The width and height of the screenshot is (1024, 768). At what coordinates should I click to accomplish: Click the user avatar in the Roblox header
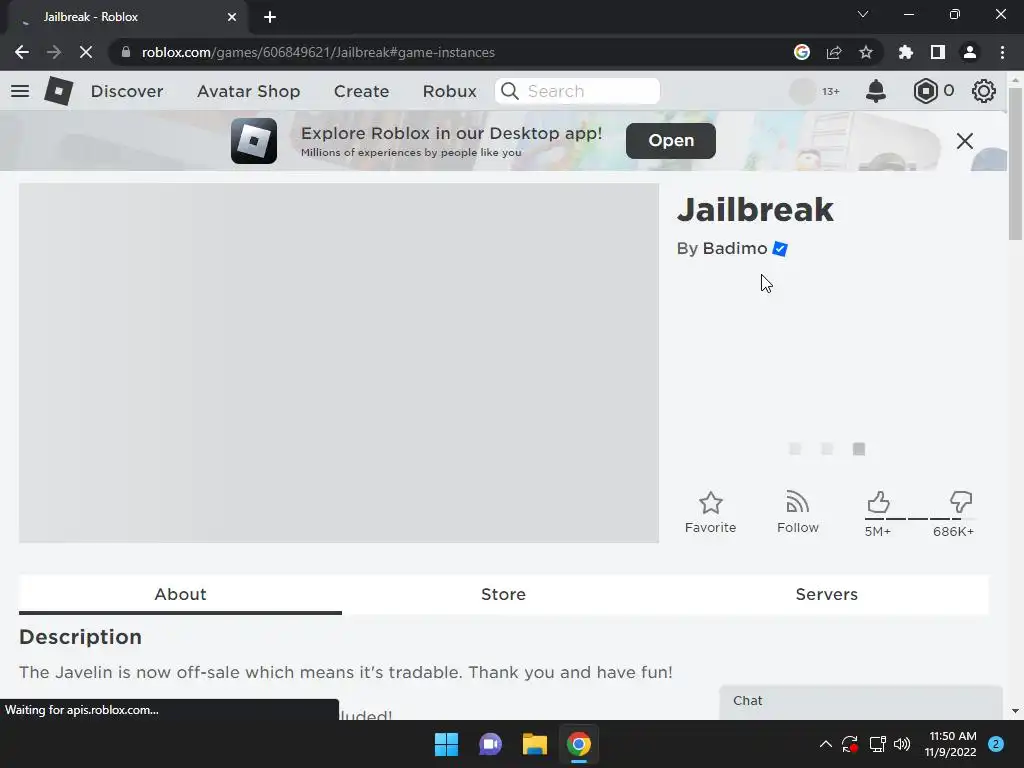coord(802,91)
